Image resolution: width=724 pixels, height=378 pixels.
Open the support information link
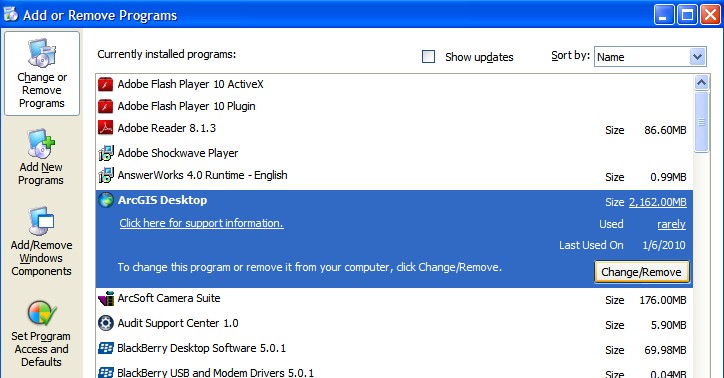[201, 223]
